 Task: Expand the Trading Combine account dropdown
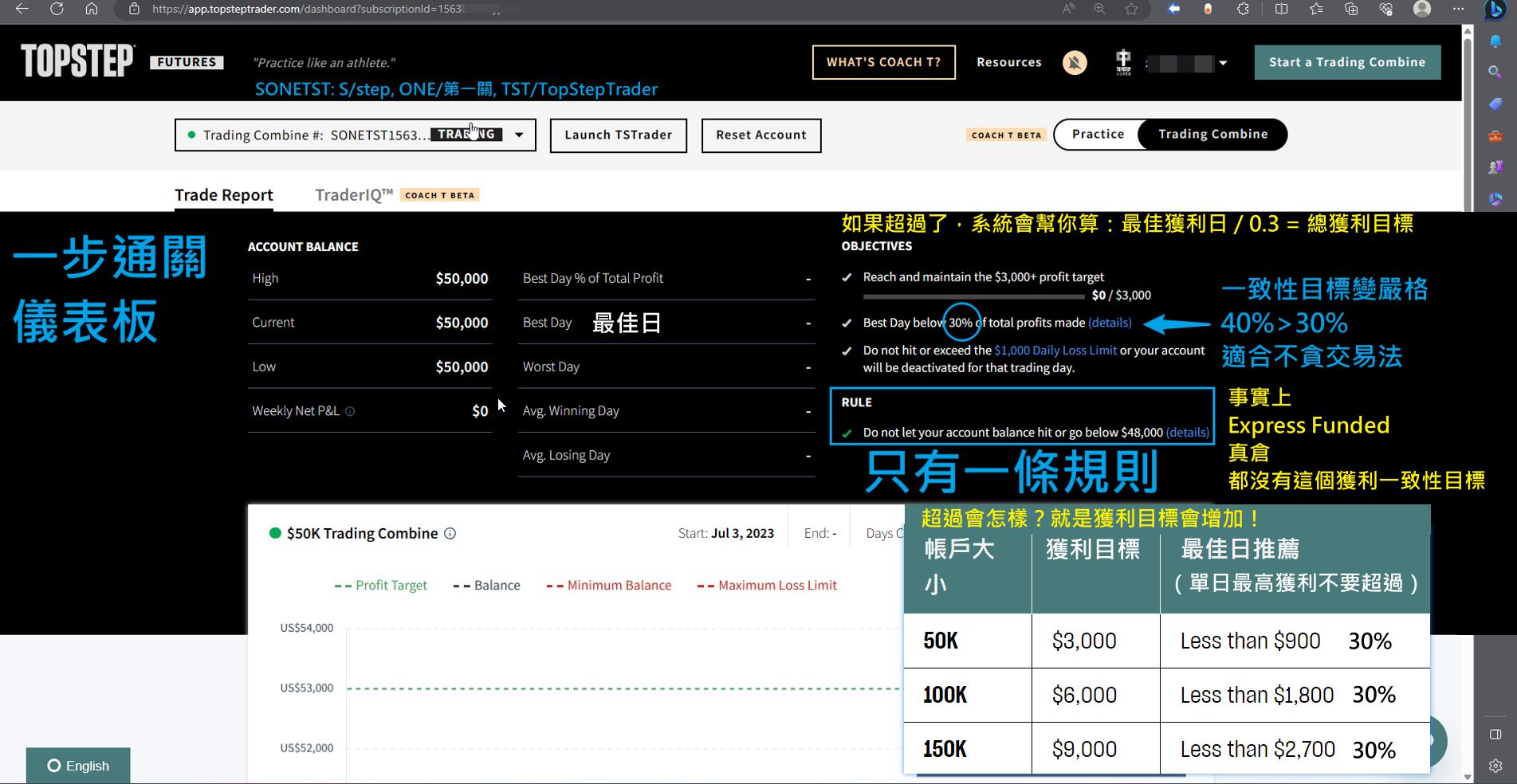click(519, 135)
